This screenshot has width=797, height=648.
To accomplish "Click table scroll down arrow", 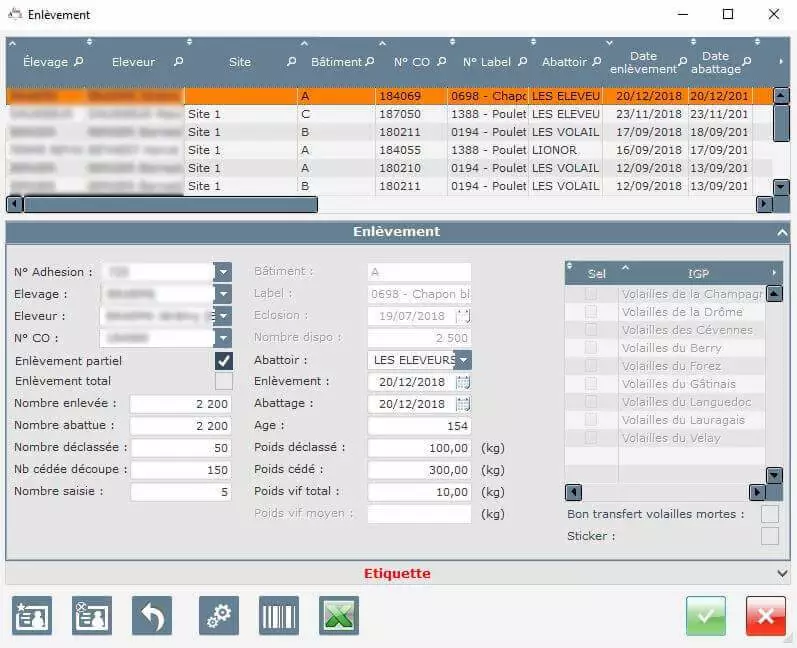I will tap(781, 187).
